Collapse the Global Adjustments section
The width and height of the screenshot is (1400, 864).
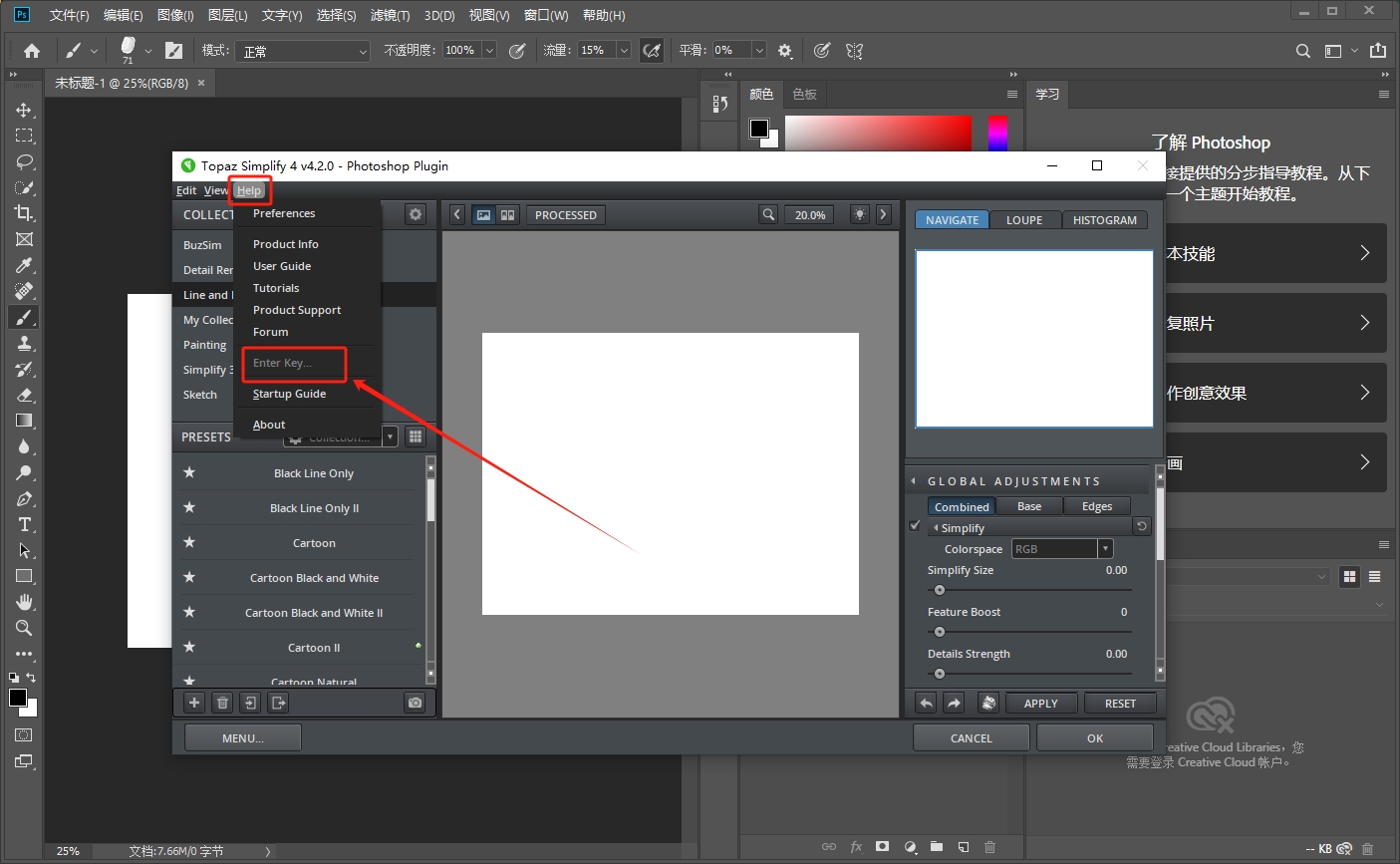[x=914, y=481]
